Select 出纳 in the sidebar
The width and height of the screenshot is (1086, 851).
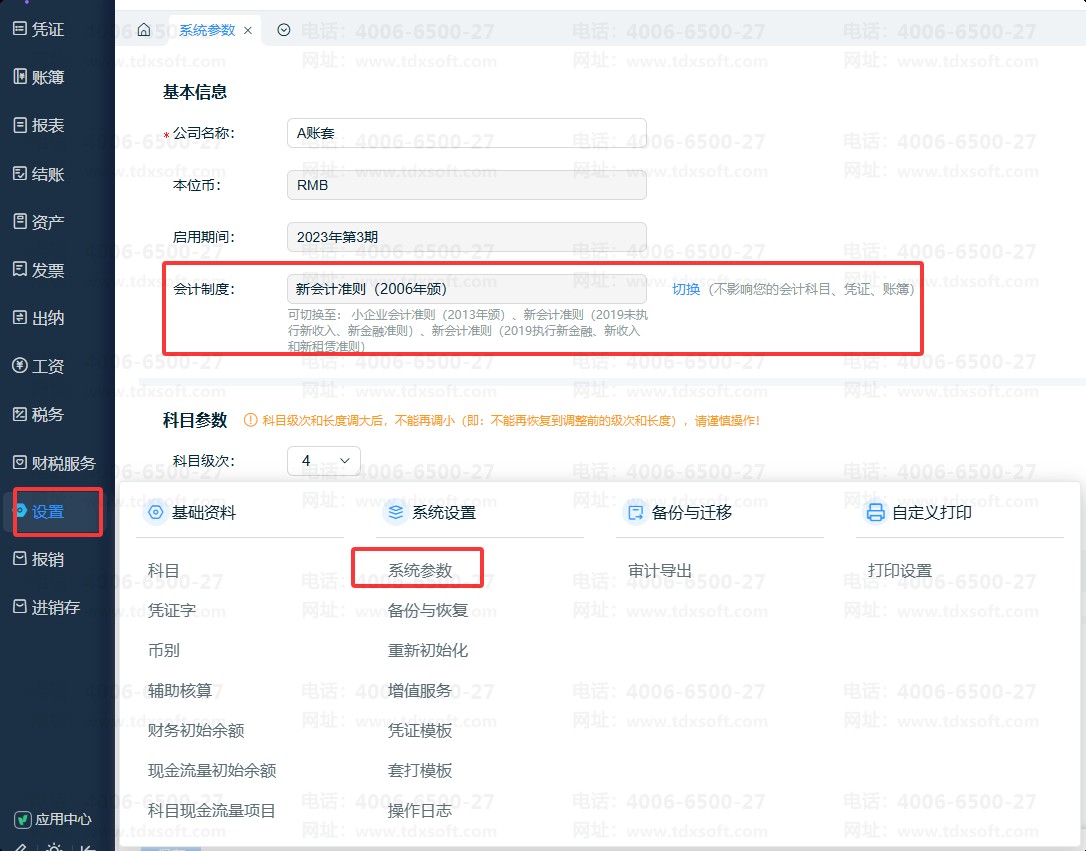pos(47,318)
